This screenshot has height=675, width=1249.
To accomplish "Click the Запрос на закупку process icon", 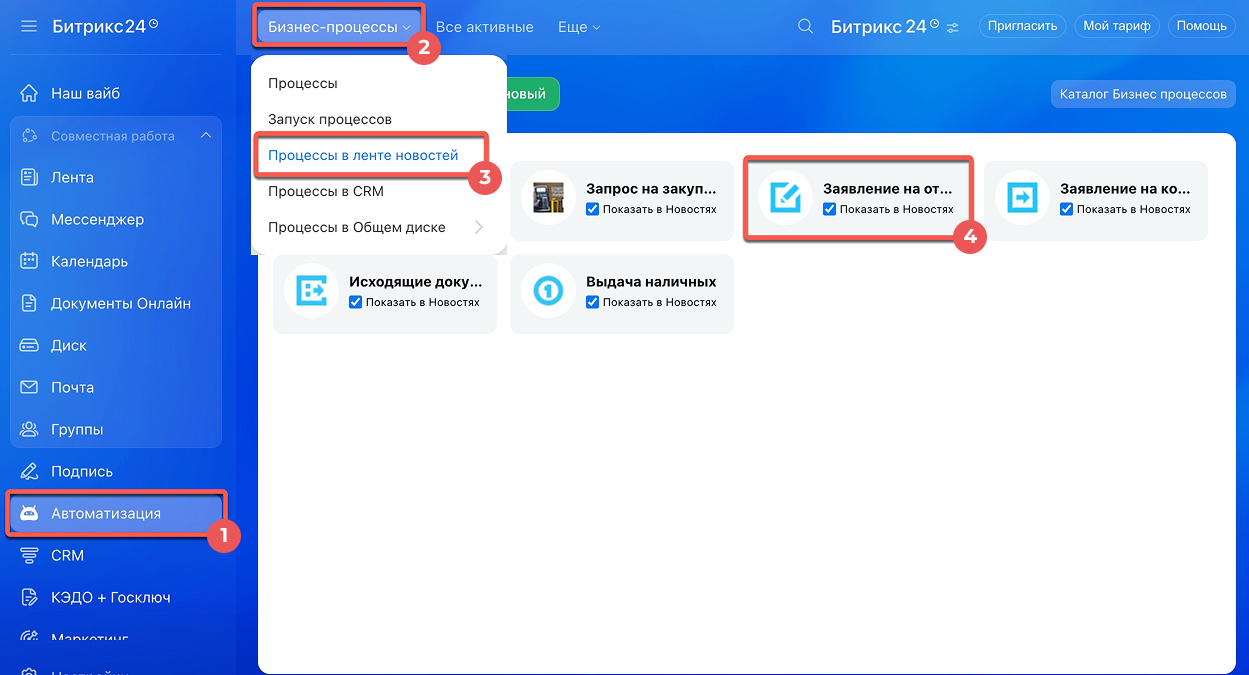I will pos(548,197).
